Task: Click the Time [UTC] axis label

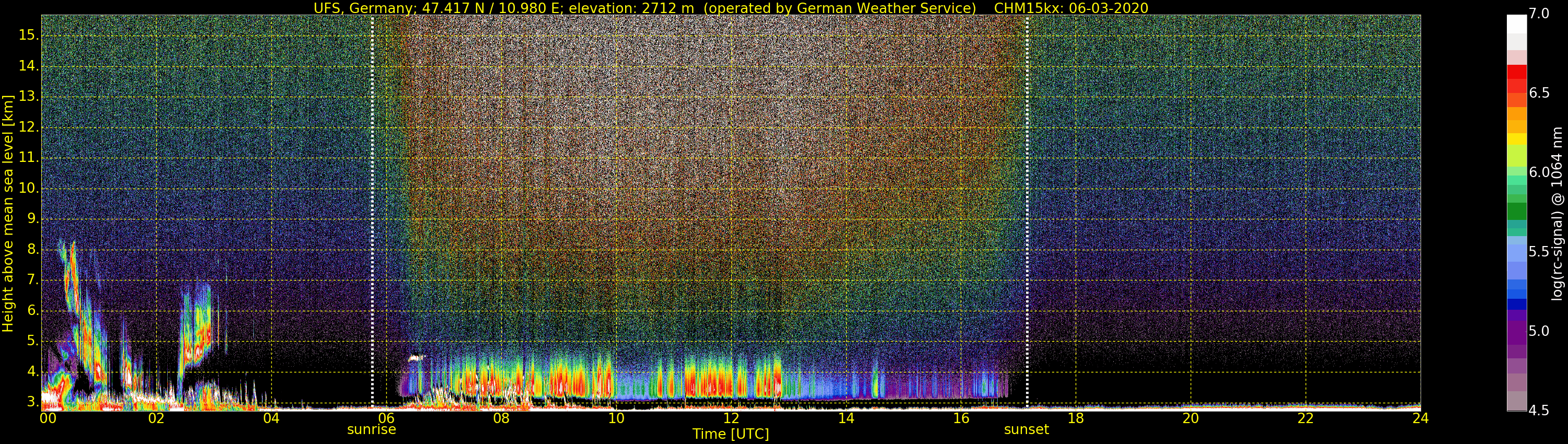Action: 731,434
